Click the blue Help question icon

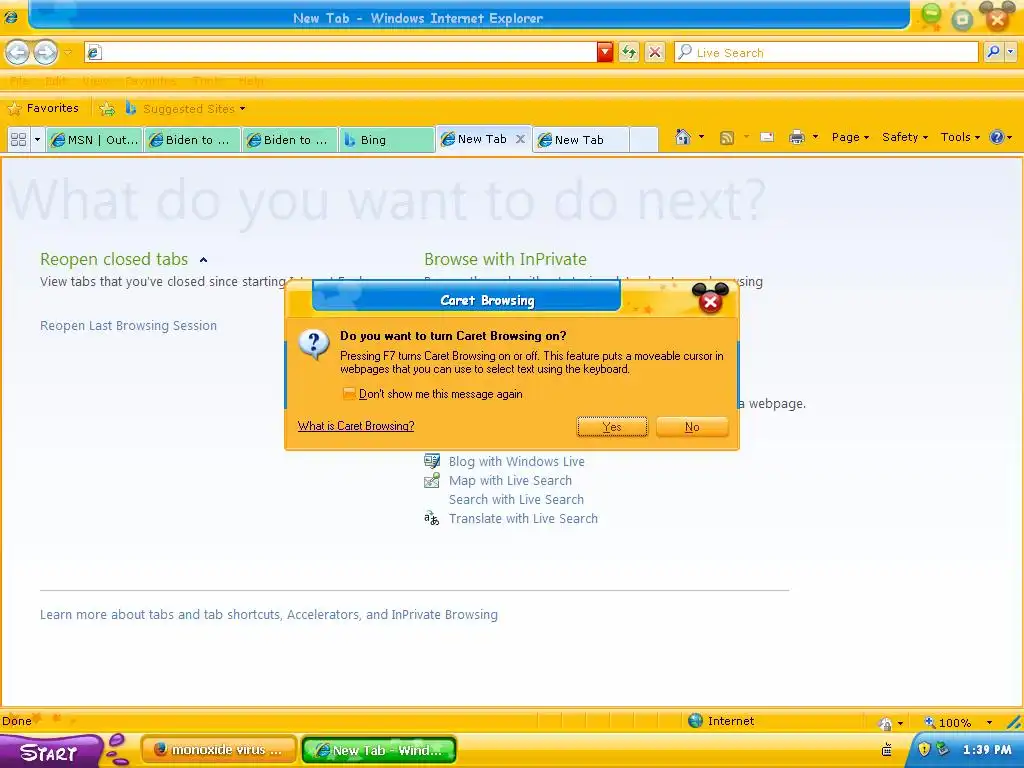click(997, 137)
